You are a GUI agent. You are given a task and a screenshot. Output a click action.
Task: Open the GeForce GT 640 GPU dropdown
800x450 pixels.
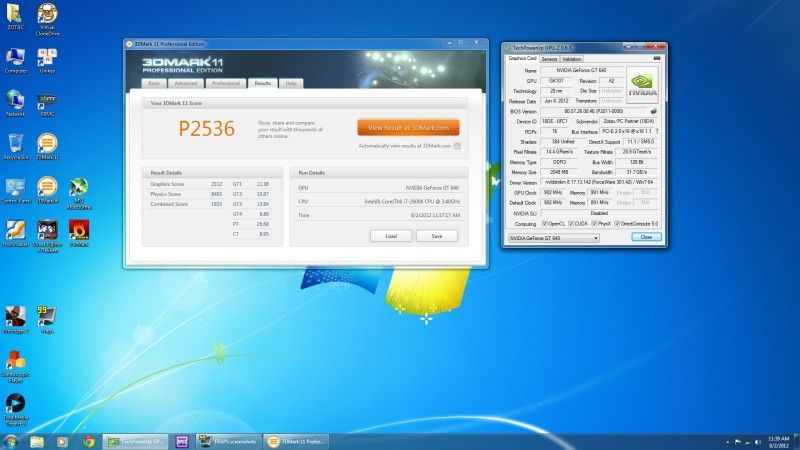(x=554, y=238)
